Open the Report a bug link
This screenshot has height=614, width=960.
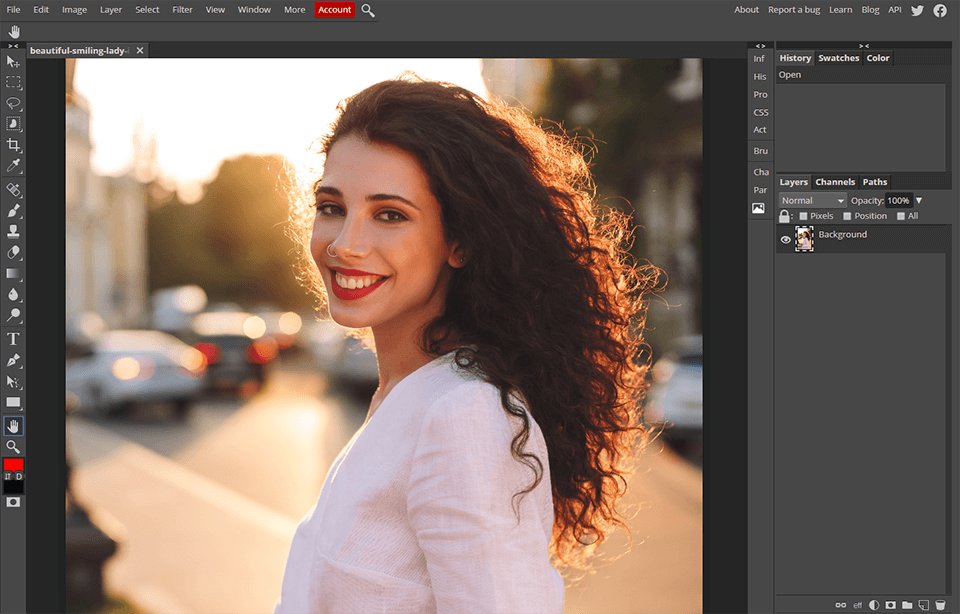tap(794, 9)
